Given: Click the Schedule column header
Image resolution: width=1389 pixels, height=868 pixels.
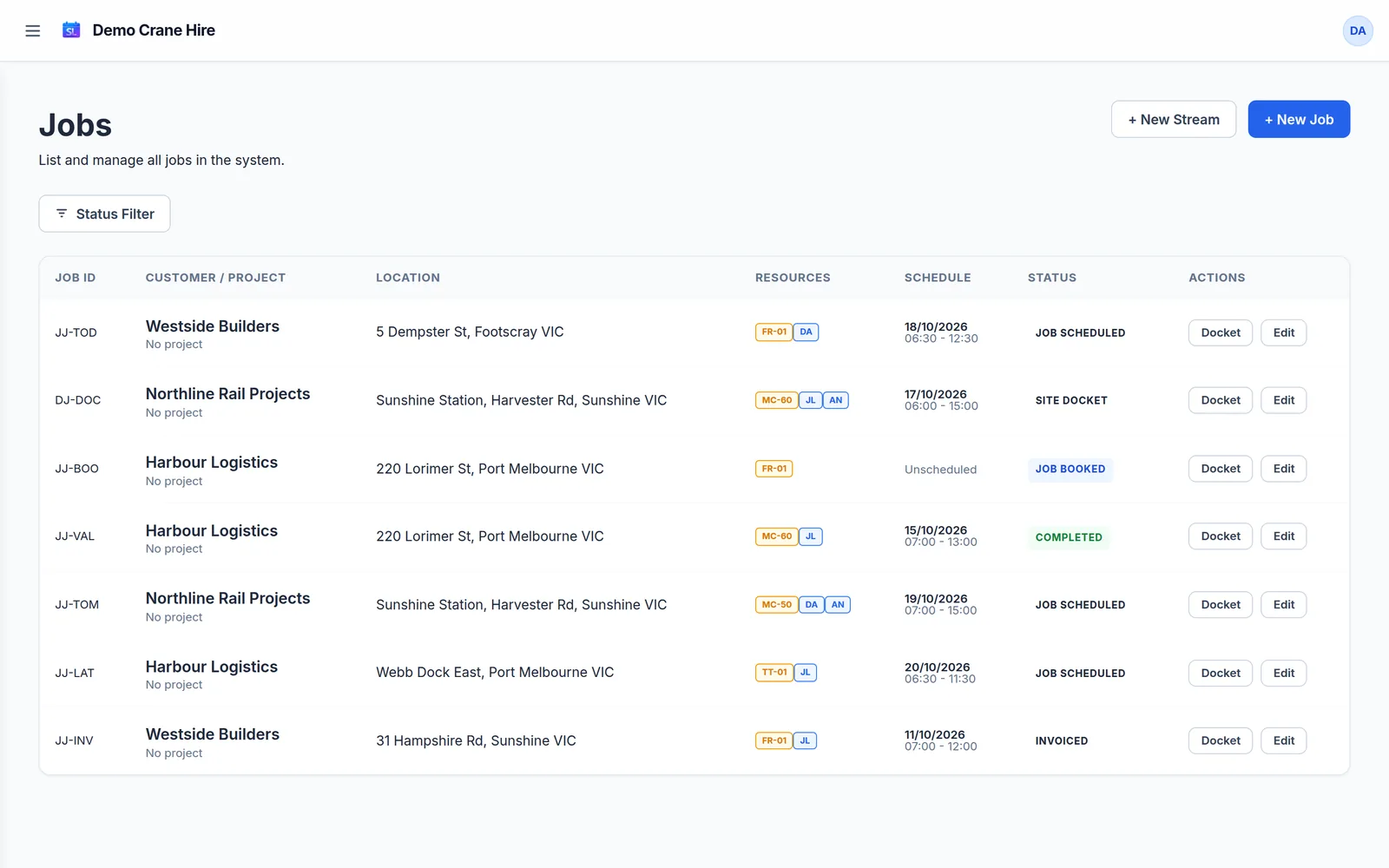Looking at the screenshot, I should tap(938, 278).
